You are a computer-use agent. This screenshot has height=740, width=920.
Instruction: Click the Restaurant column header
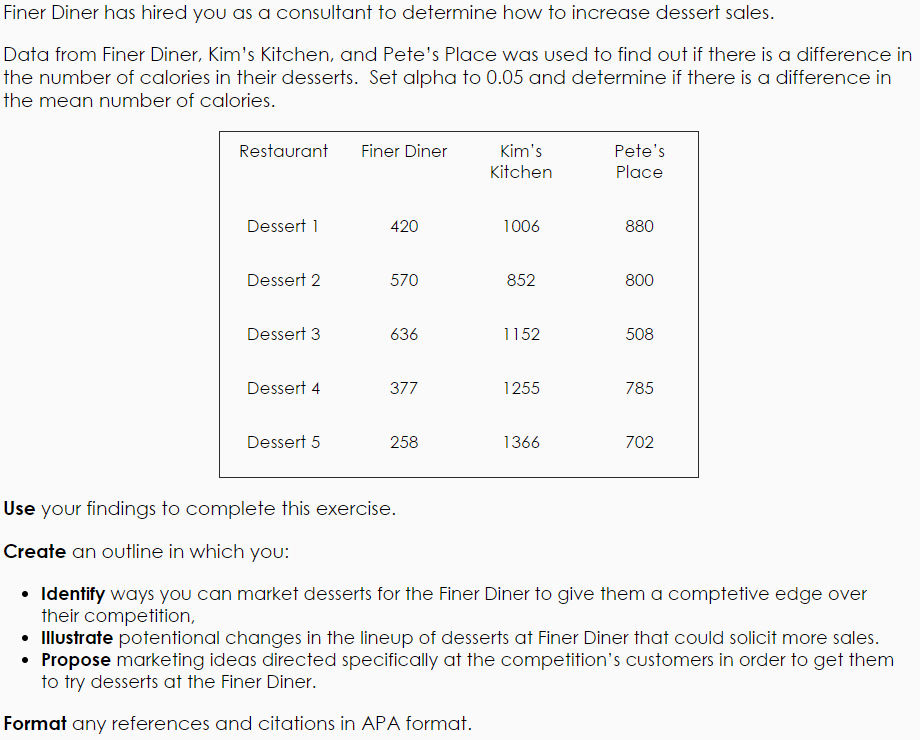pos(283,152)
